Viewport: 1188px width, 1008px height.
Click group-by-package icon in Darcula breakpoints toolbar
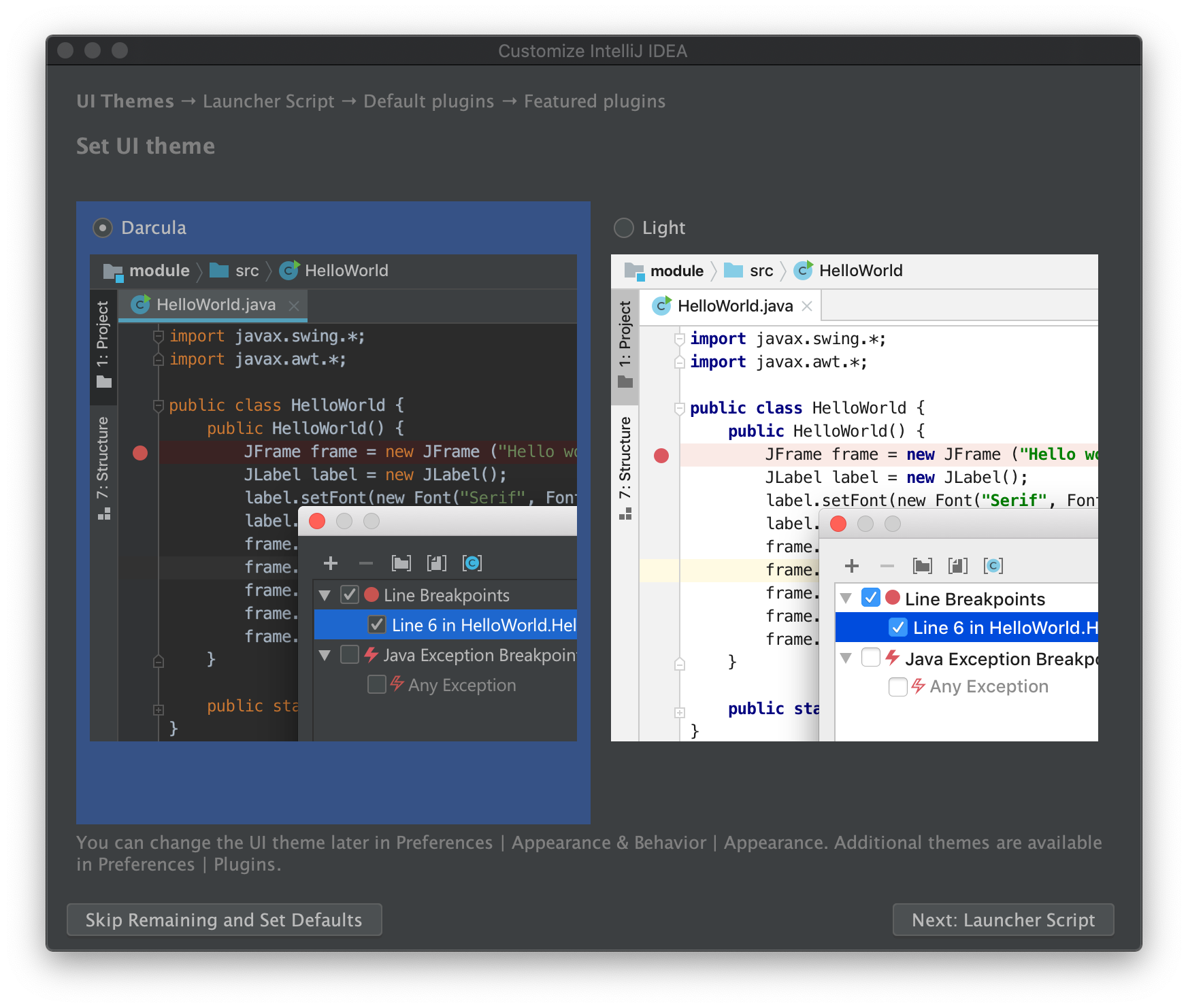[x=401, y=563]
